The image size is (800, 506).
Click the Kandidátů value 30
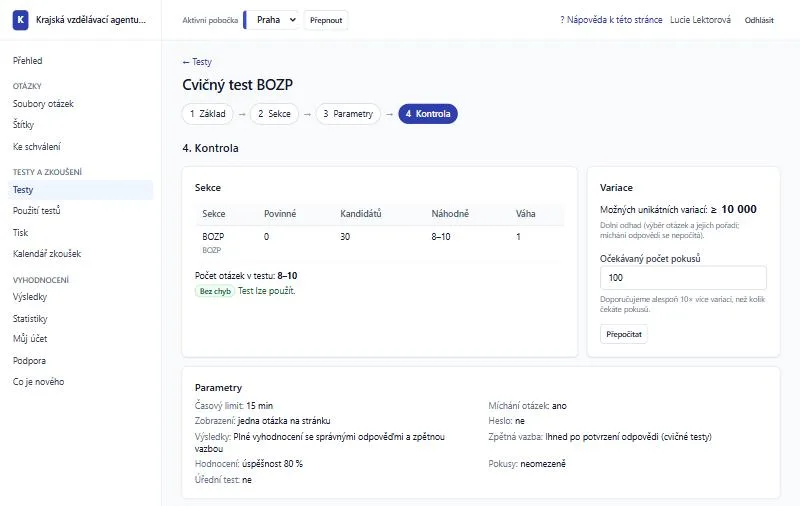coord(345,237)
